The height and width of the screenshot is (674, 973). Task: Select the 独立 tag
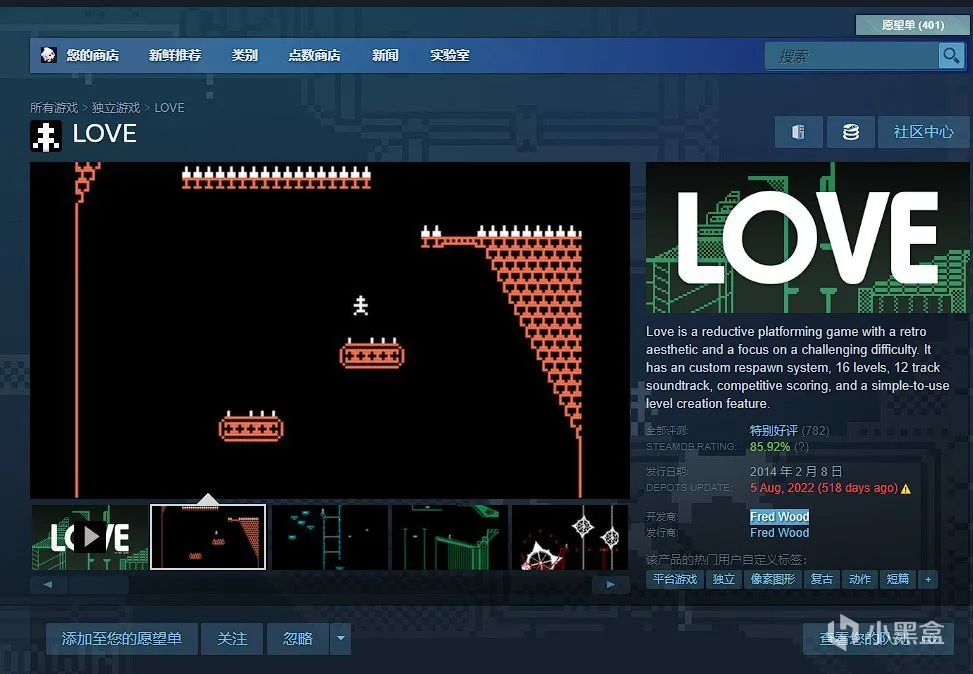(724, 579)
